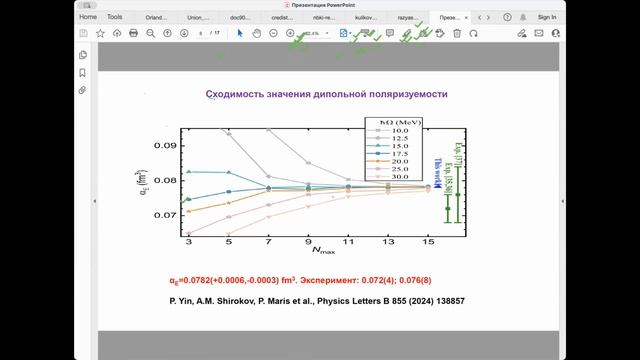
Task: Click the slide title "Сходимость значения дипольной поляризуемости"
Action: tap(327, 94)
